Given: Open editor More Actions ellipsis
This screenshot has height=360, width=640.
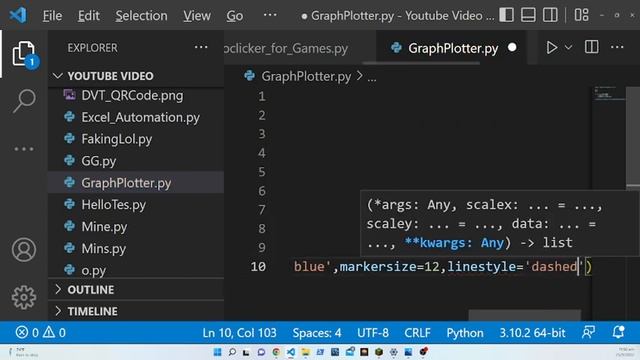Looking at the screenshot, I should click(x=617, y=47).
